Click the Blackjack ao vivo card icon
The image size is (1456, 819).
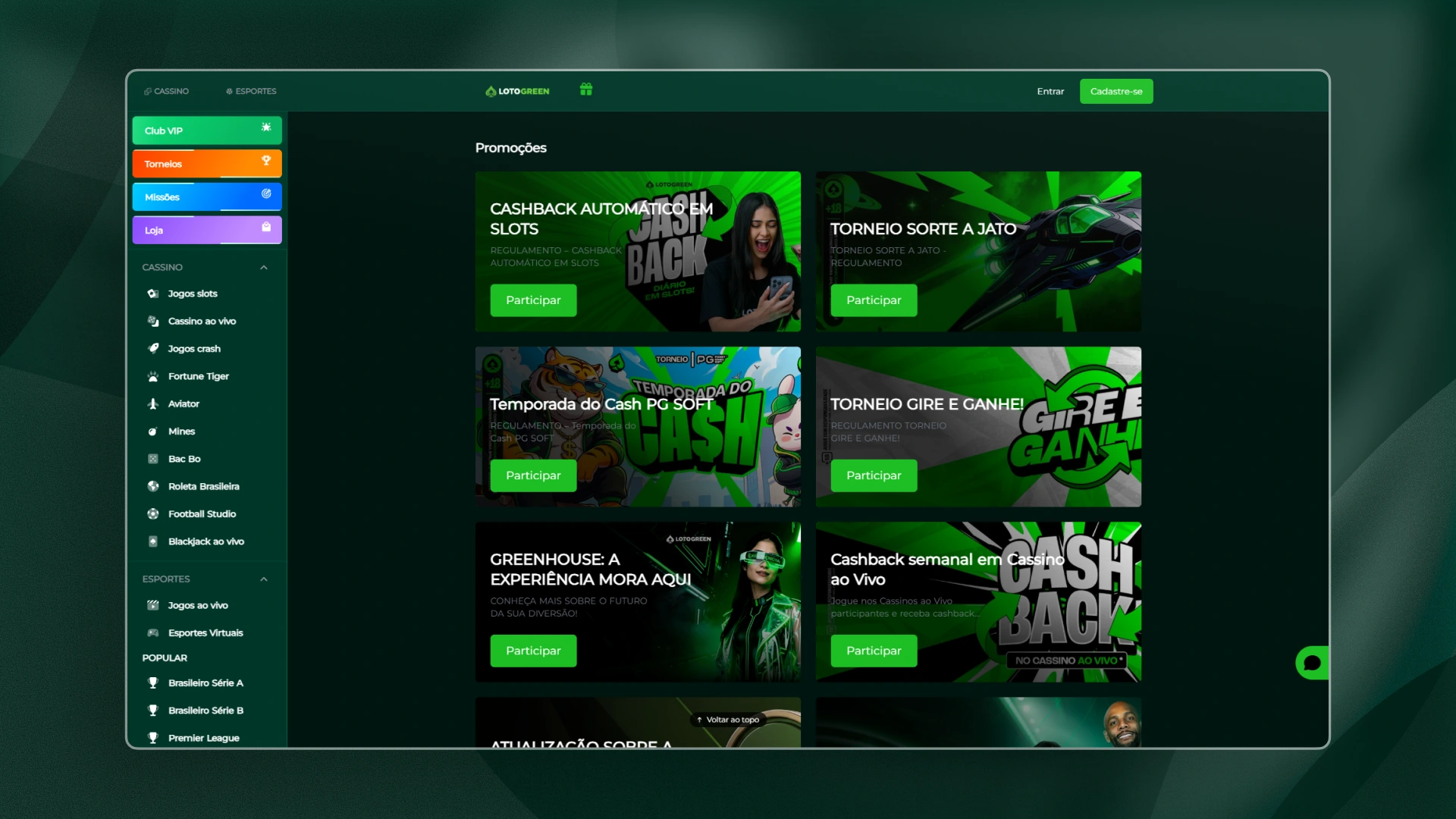click(x=153, y=541)
